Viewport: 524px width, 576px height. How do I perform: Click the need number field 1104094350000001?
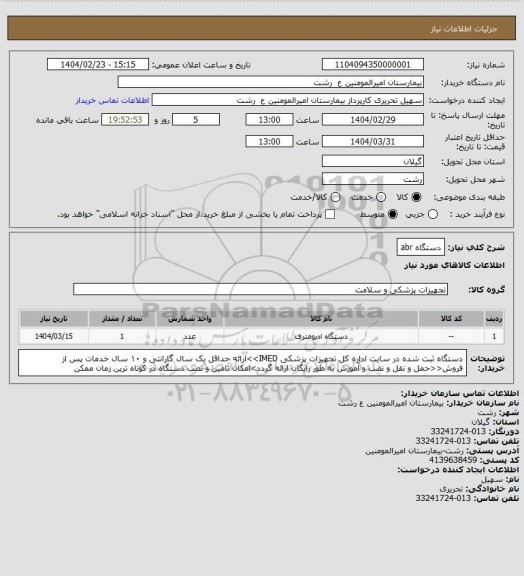coord(373,64)
